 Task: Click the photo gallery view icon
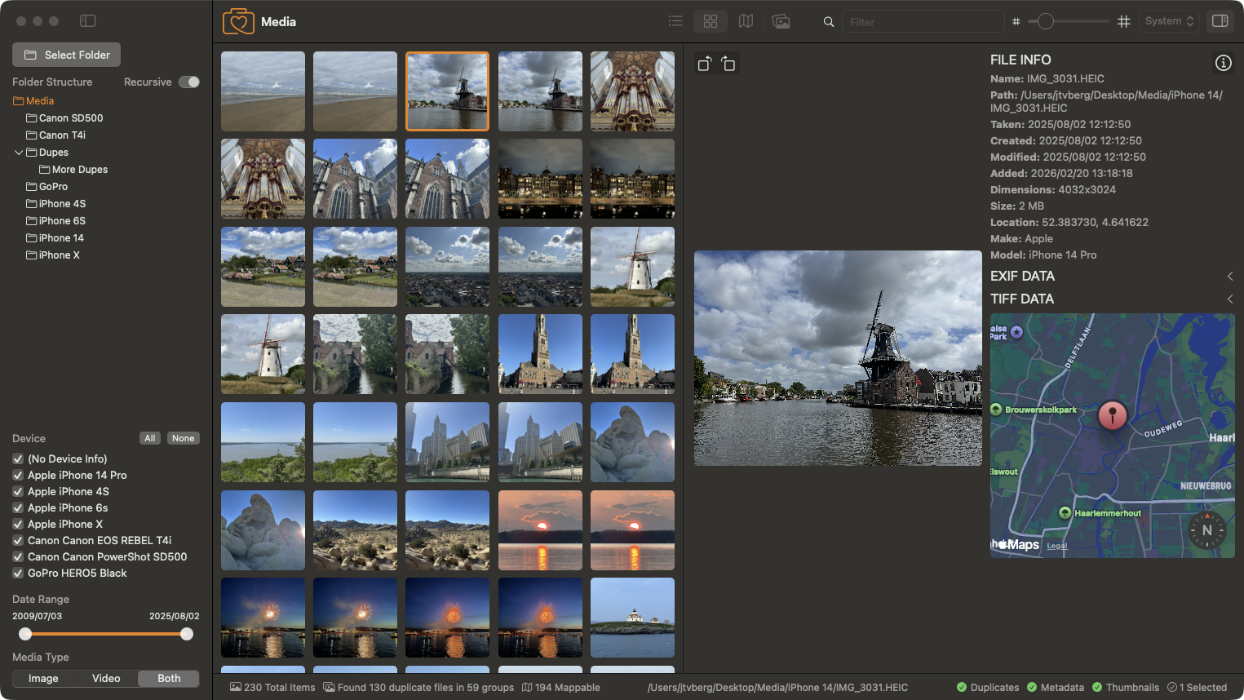[781, 20]
